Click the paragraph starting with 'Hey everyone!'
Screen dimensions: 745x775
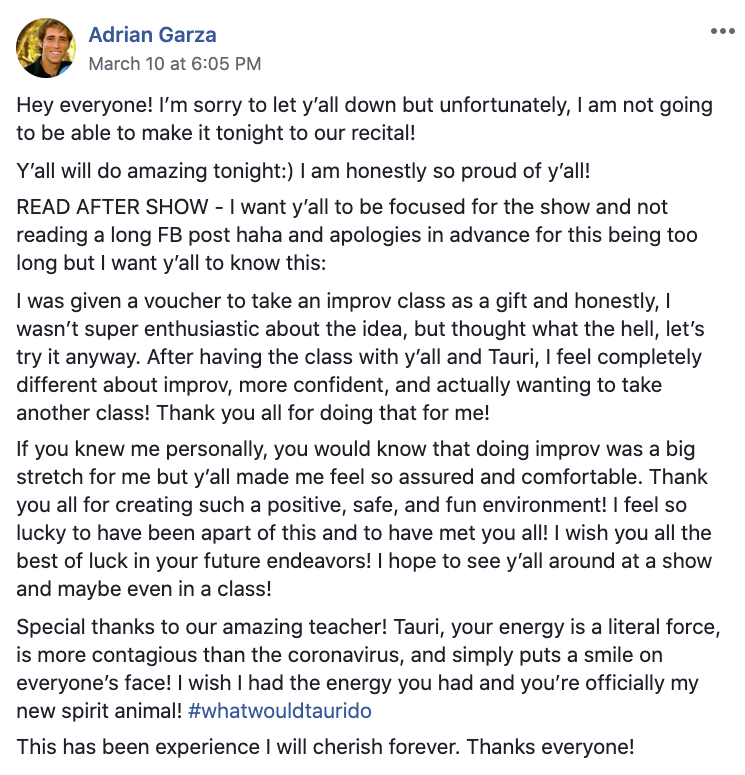[x=364, y=119]
